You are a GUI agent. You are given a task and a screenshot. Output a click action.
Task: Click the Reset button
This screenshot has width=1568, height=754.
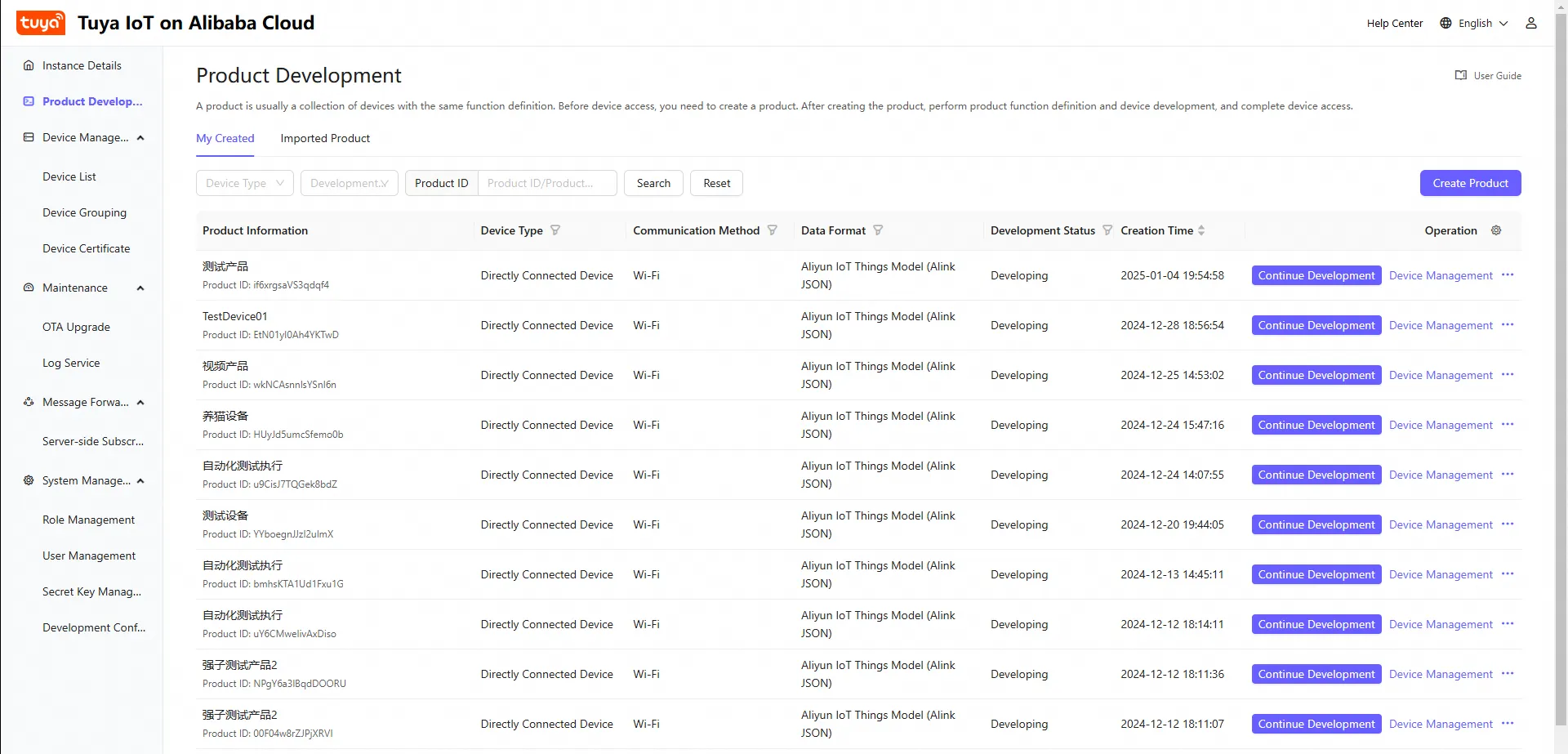click(717, 183)
